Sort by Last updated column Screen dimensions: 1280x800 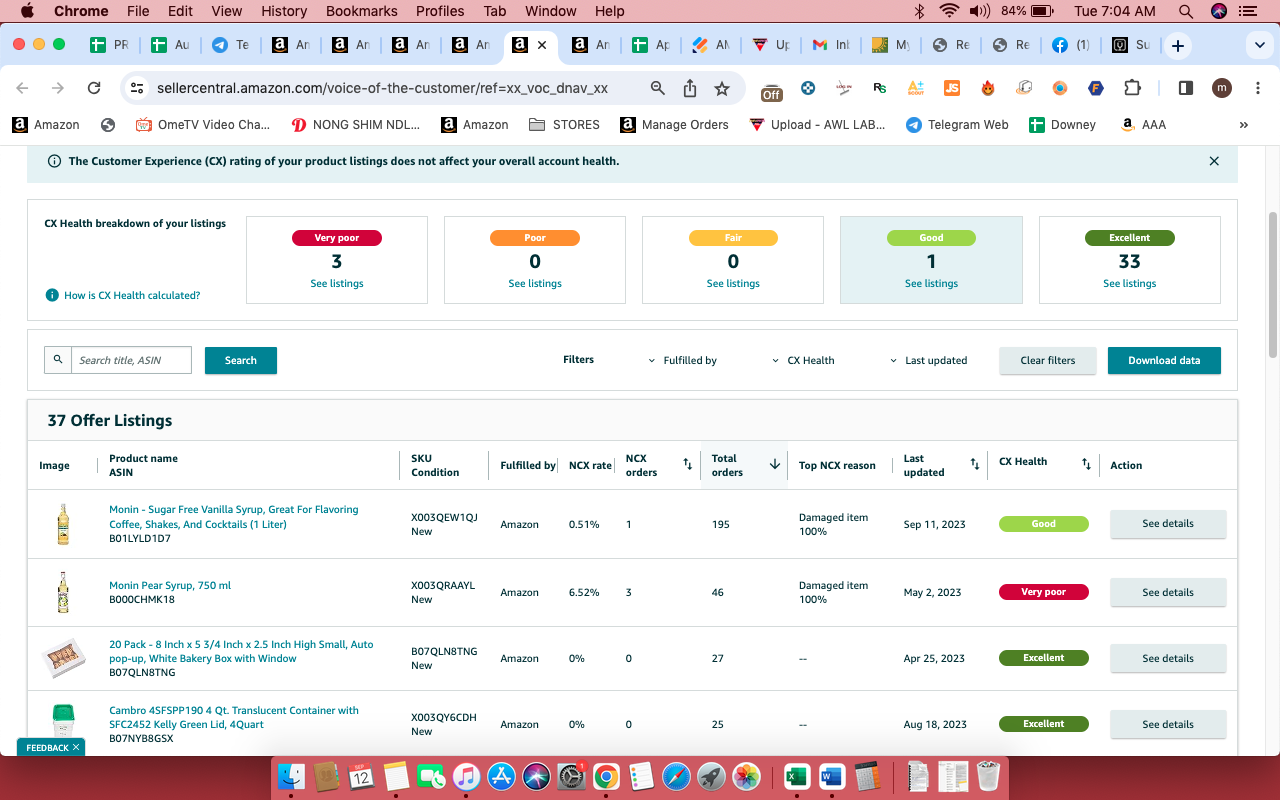click(x=975, y=465)
